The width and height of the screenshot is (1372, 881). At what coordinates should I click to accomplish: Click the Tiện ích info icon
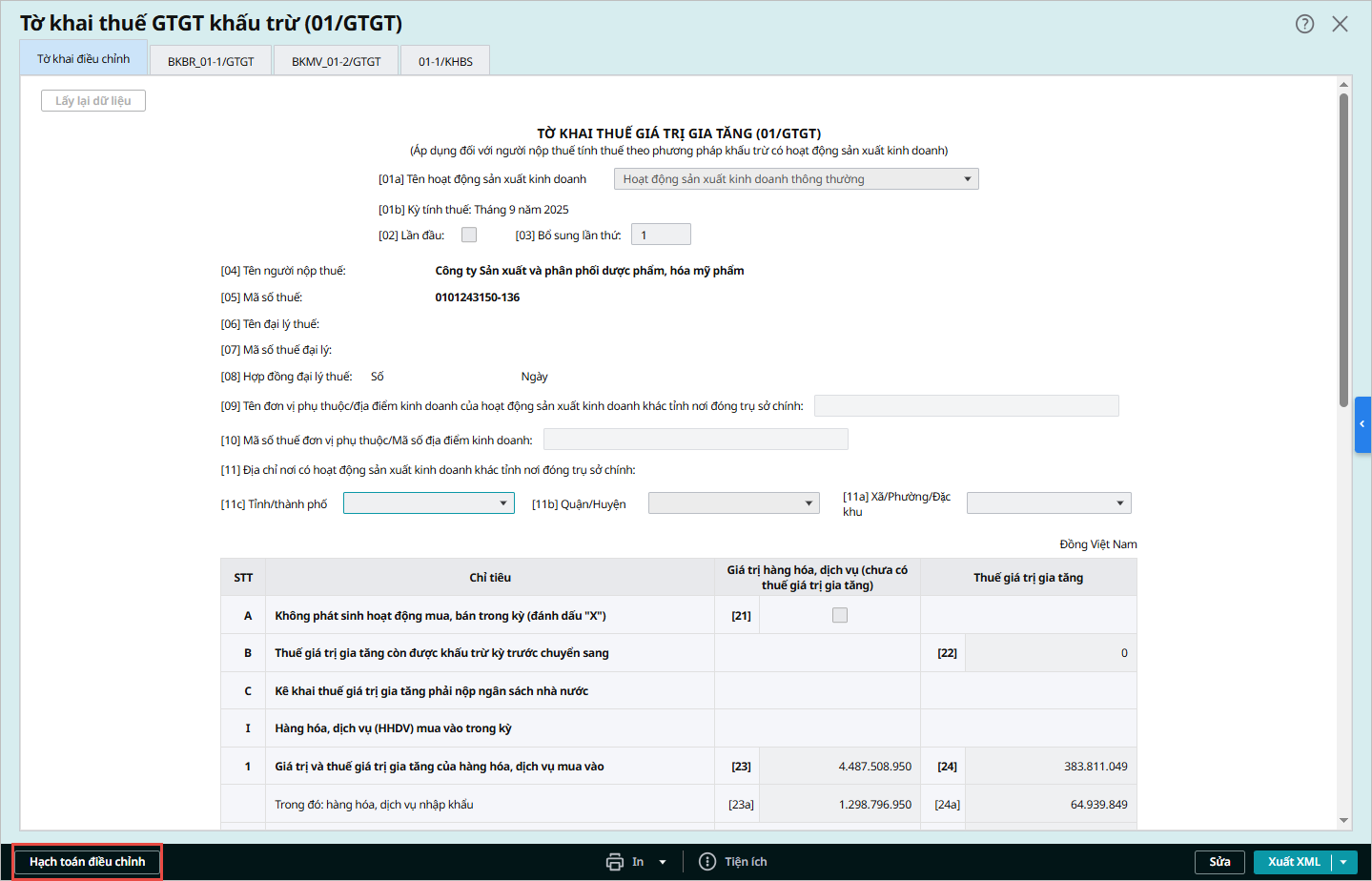point(707,862)
